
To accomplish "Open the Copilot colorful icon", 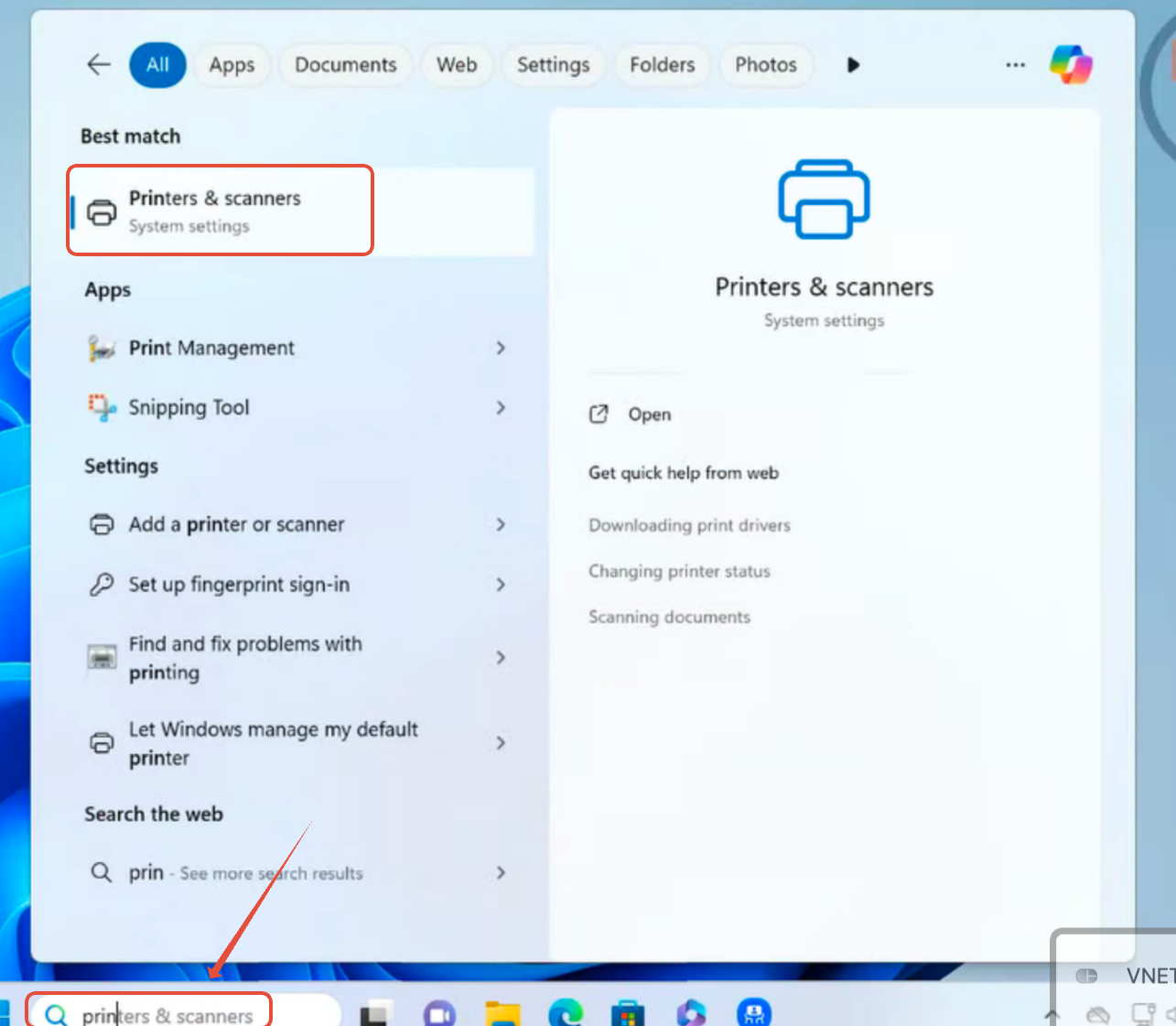I will [1071, 64].
